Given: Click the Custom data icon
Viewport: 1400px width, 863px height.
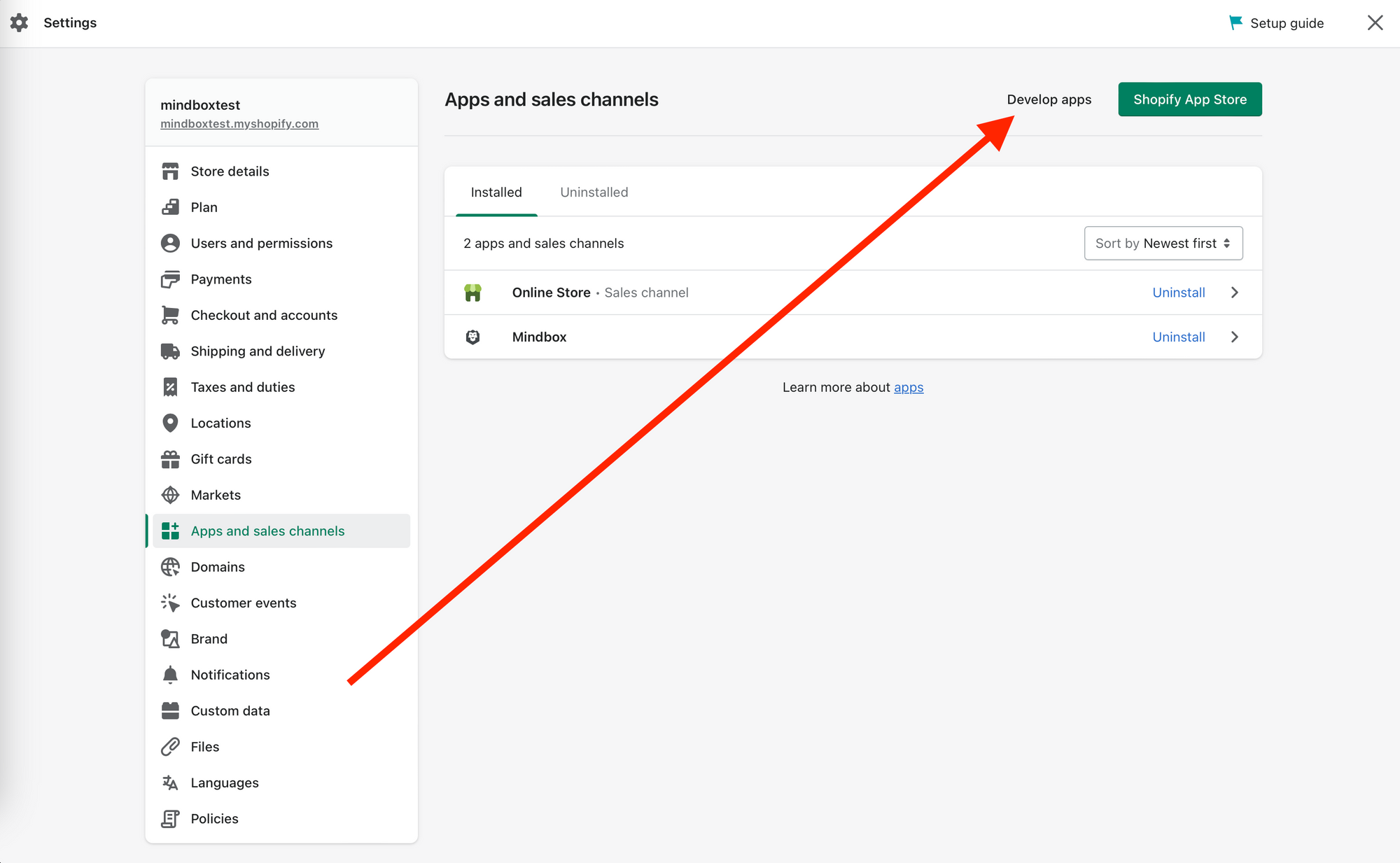Looking at the screenshot, I should click(x=170, y=711).
